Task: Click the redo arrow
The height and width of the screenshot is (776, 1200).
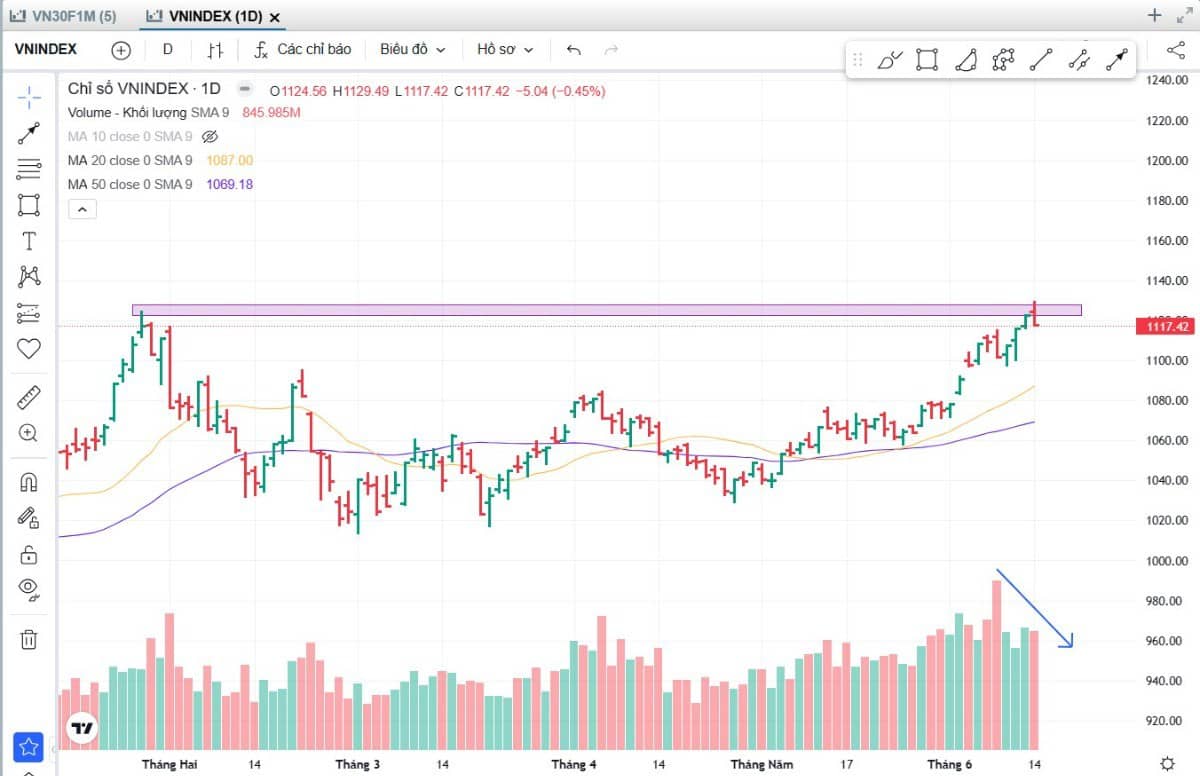Action: pyautogui.click(x=611, y=49)
